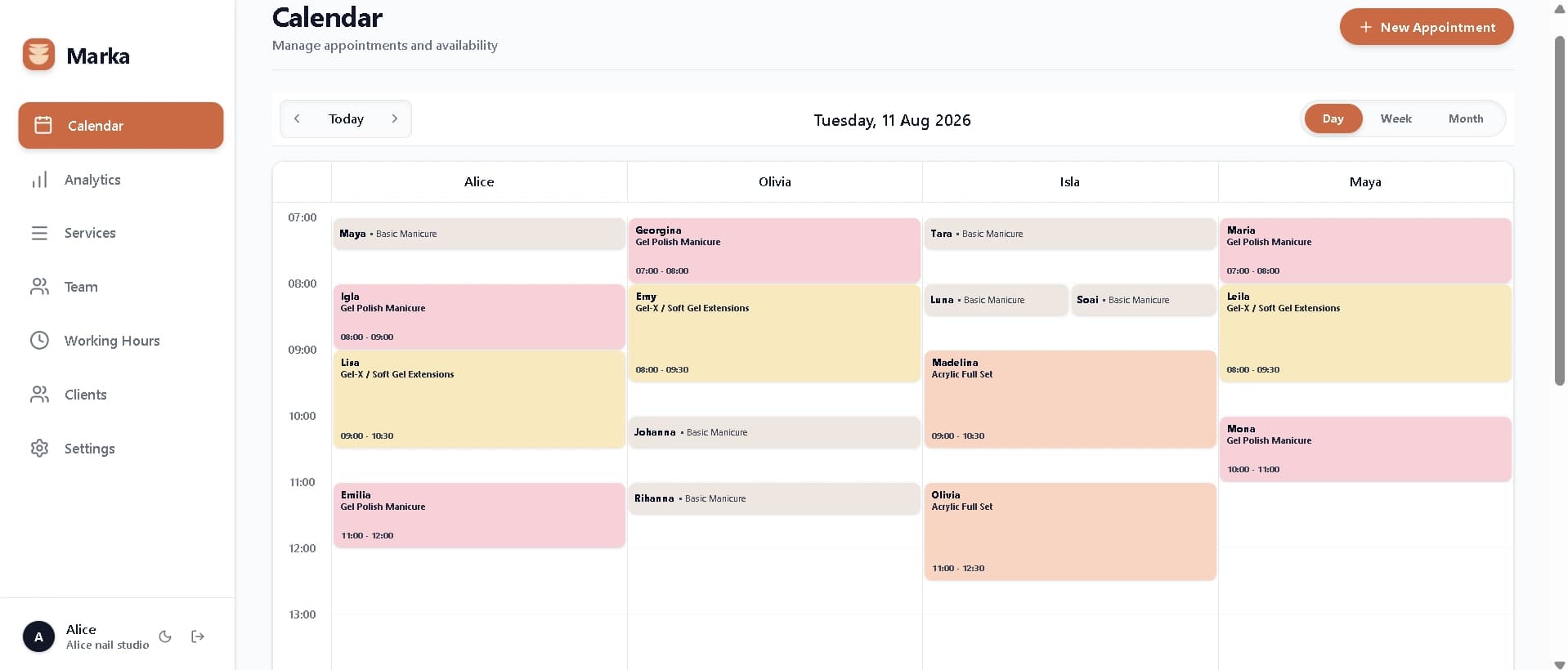Create a New Appointment
1568x670 pixels.
(x=1427, y=27)
